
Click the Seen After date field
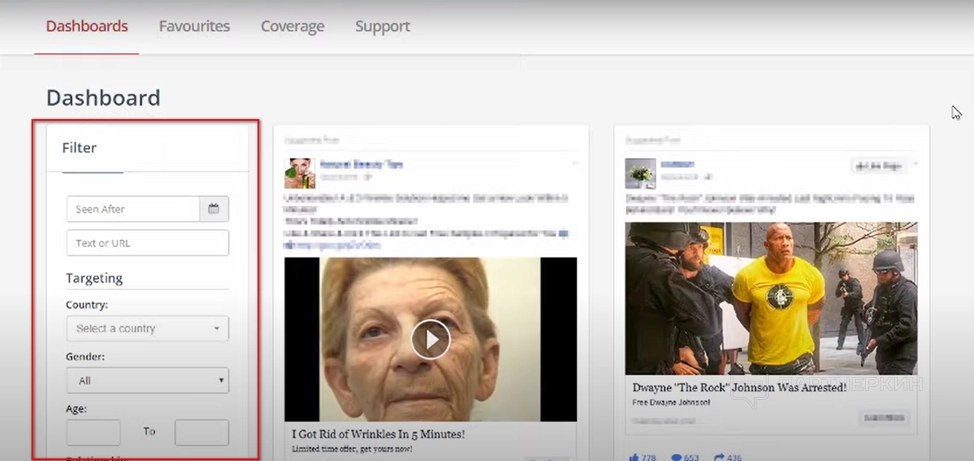point(133,209)
